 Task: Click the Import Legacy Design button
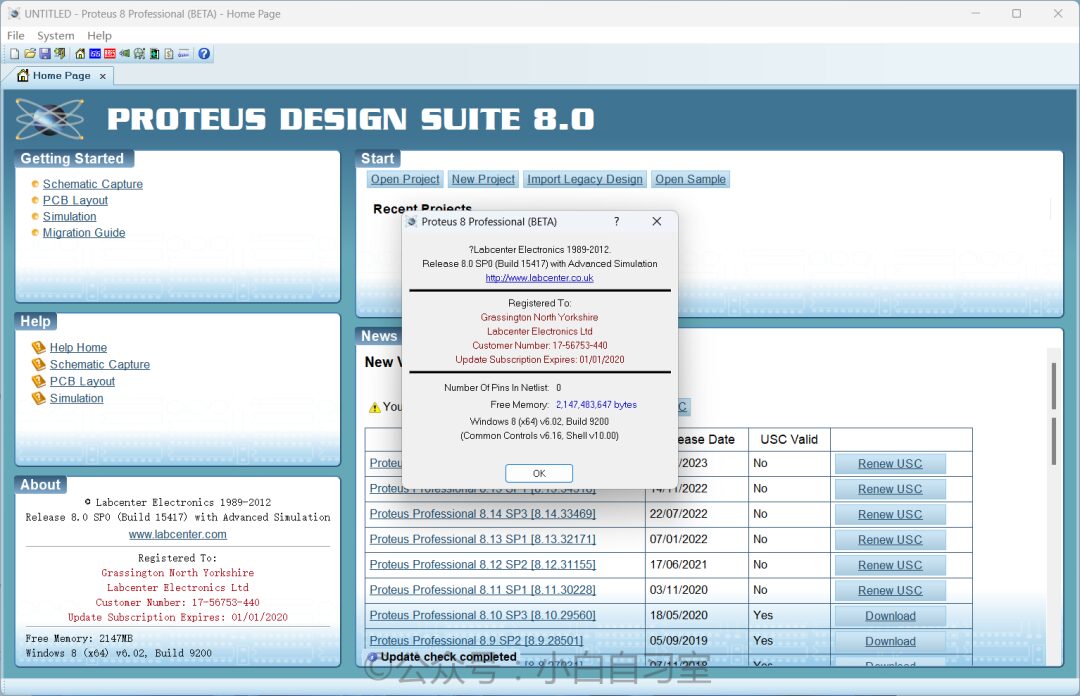pos(585,179)
